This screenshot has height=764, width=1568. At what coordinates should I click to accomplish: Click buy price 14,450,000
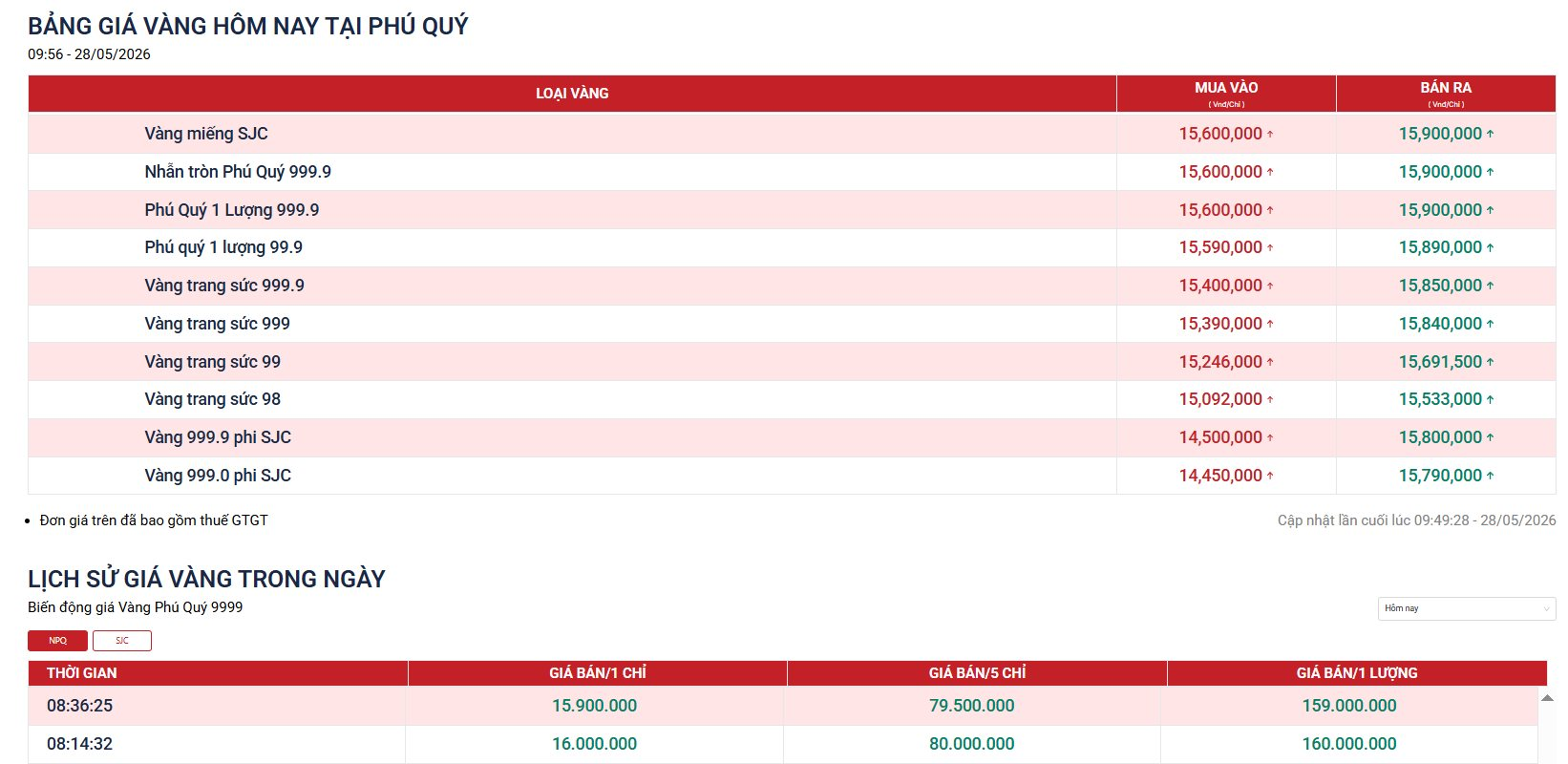coord(1220,476)
